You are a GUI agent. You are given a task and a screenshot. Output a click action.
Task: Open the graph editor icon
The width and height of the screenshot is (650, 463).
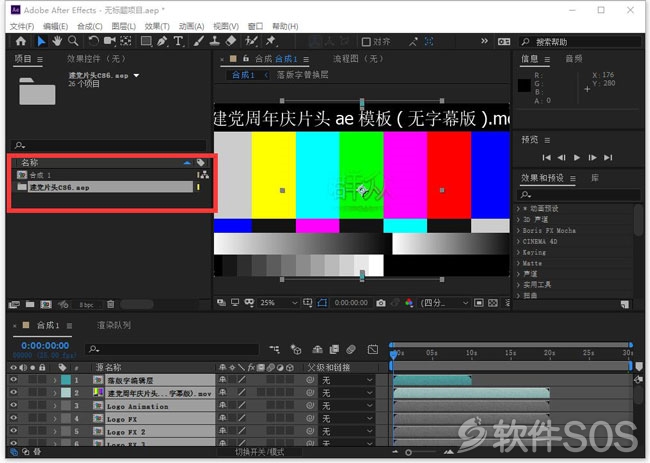point(373,349)
